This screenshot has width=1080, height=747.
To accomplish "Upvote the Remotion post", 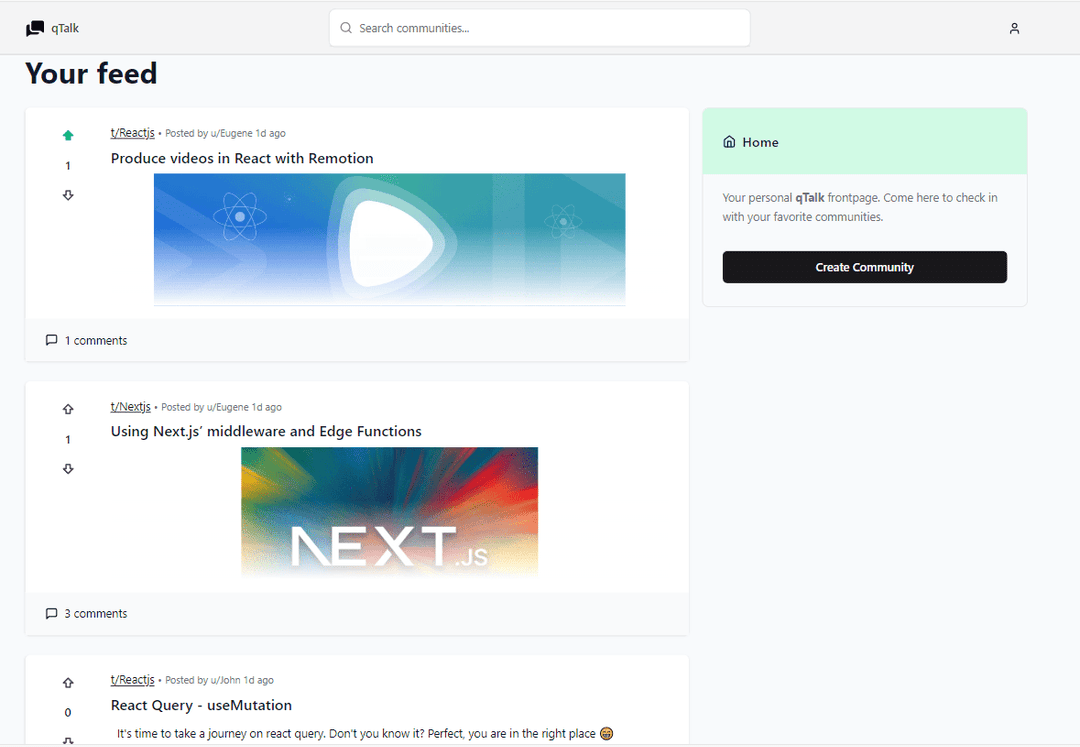I will click(x=68, y=135).
